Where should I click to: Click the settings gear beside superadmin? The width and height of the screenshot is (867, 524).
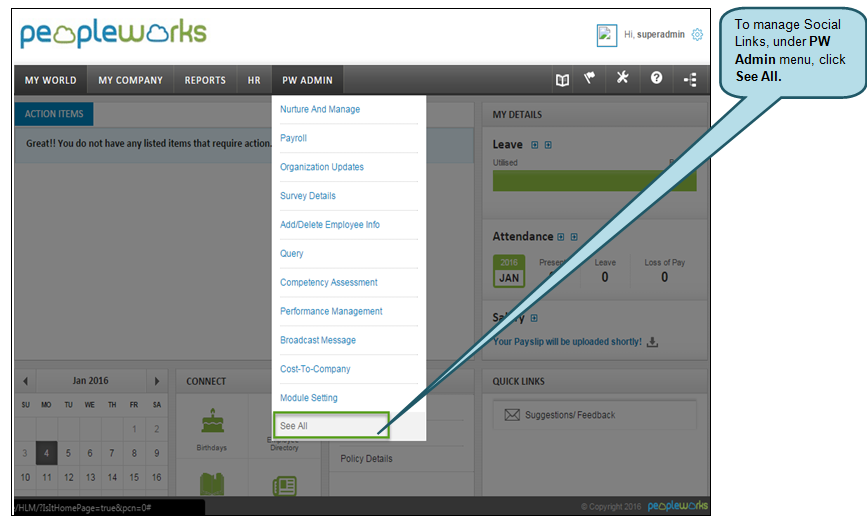(x=697, y=34)
